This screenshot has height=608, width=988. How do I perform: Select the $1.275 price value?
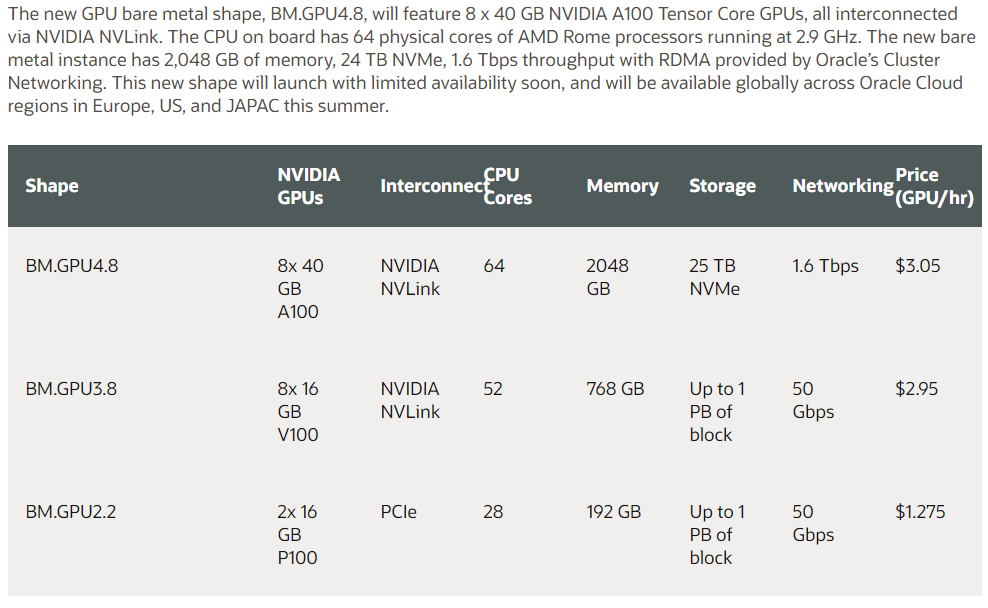pos(920,512)
